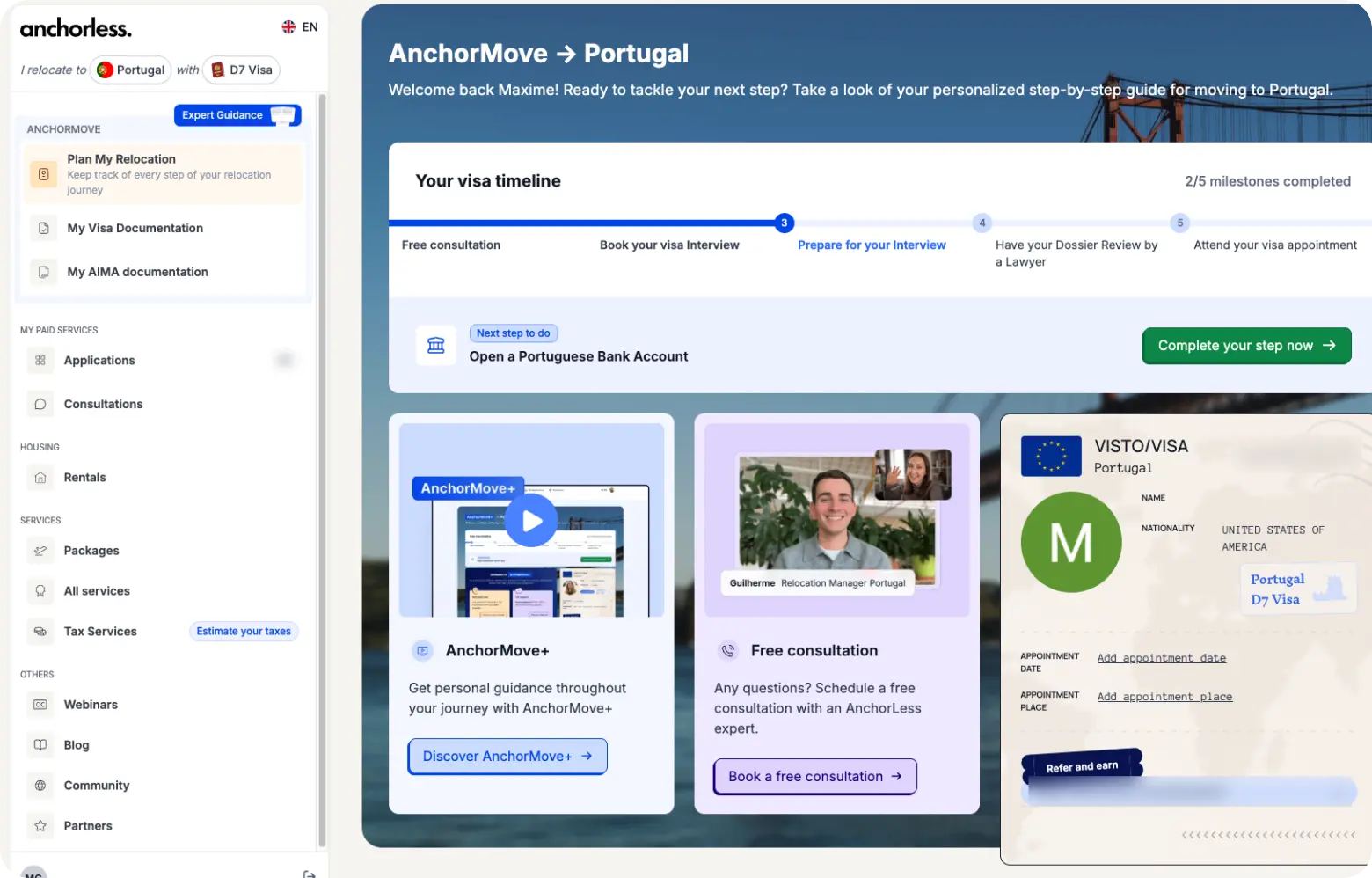The height and width of the screenshot is (878, 1372).
Task: Select timeline step 5 marker
Action: (x=1180, y=223)
